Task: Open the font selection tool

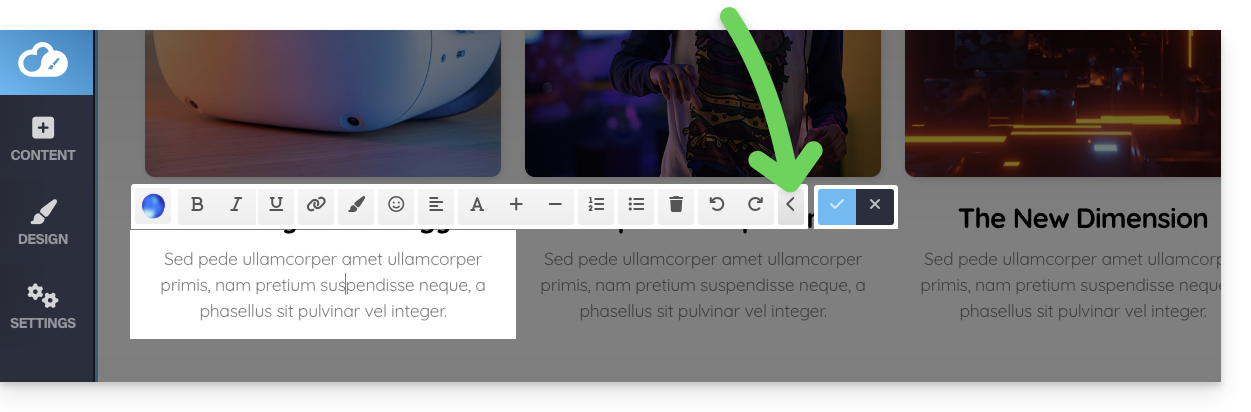Action: point(477,205)
